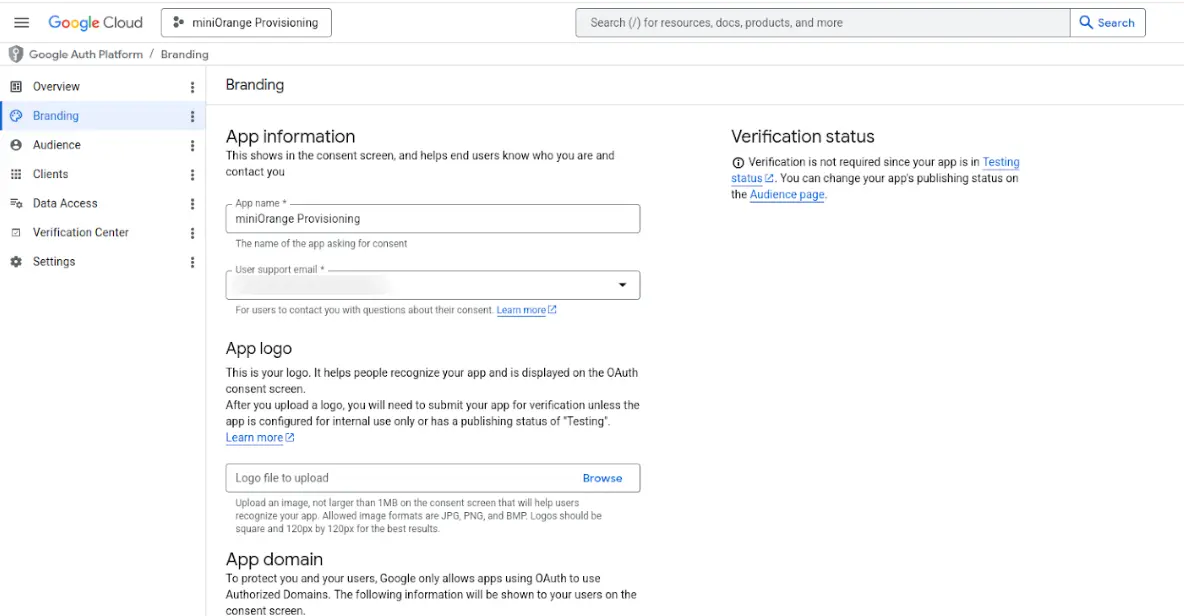Open the miniOrange Provisioning project picker
Image resolution: width=1184 pixels, height=616 pixels.
click(246, 23)
